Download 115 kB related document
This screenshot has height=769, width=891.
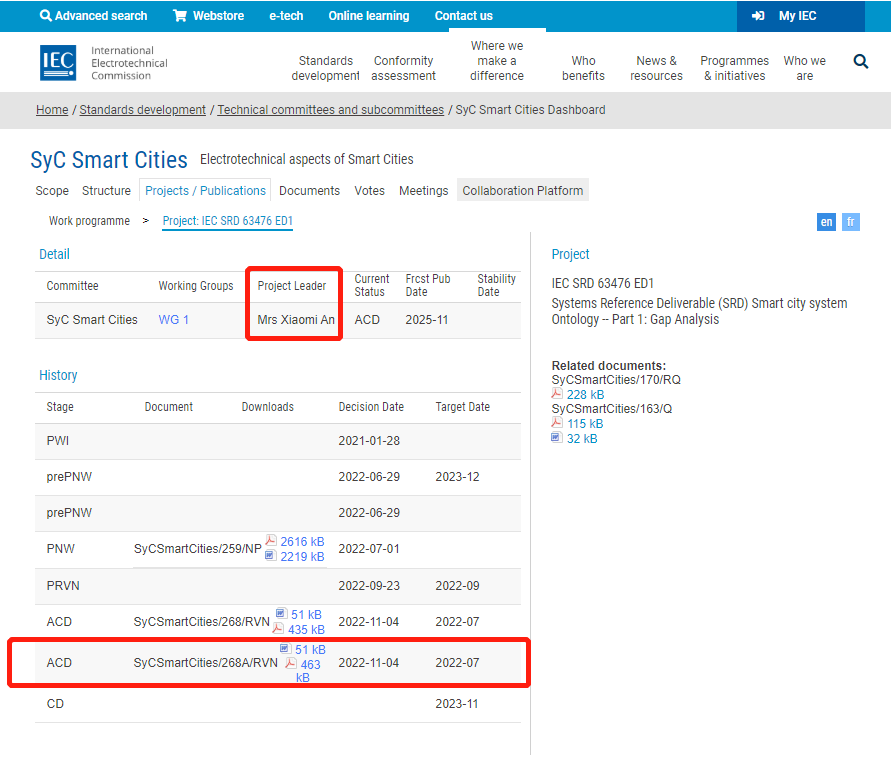[585, 424]
